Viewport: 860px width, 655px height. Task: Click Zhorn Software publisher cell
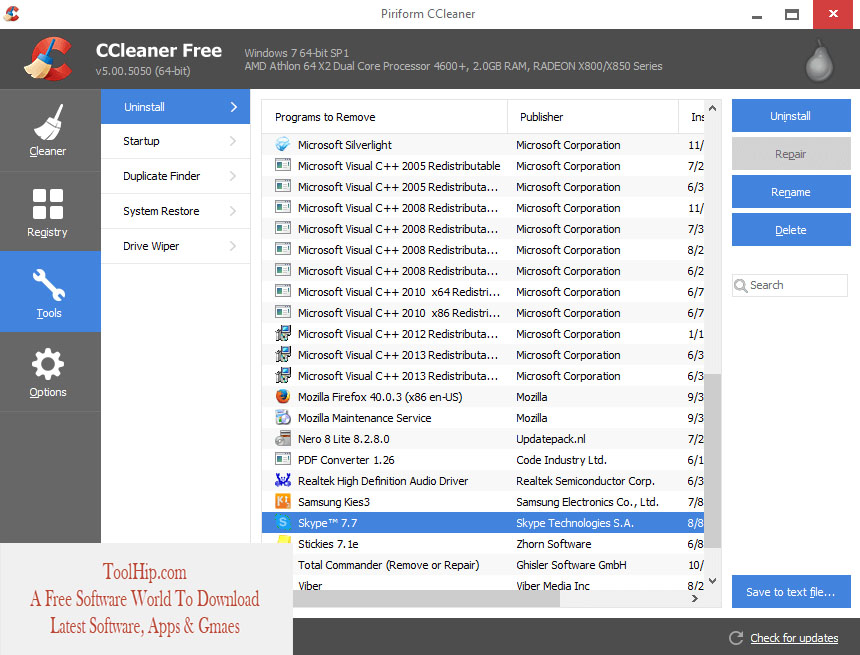(553, 544)
